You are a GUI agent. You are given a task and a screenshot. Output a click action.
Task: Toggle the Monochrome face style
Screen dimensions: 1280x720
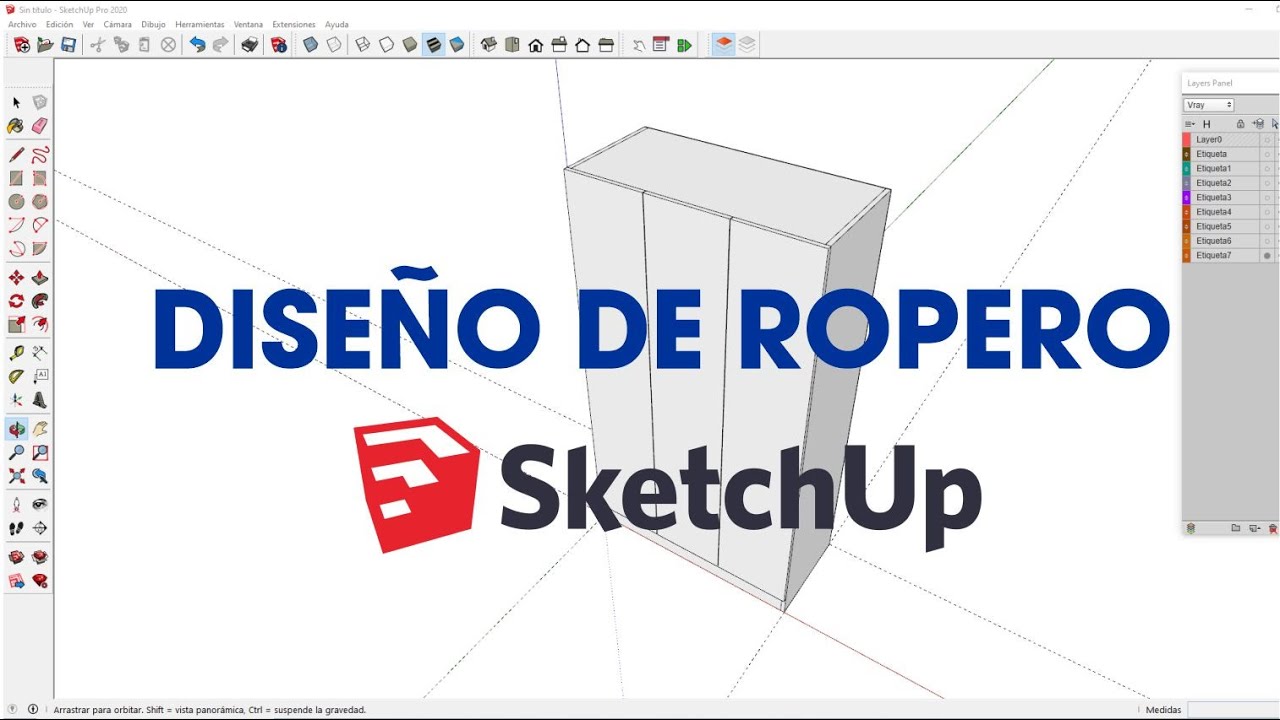[x=457, y=44]
